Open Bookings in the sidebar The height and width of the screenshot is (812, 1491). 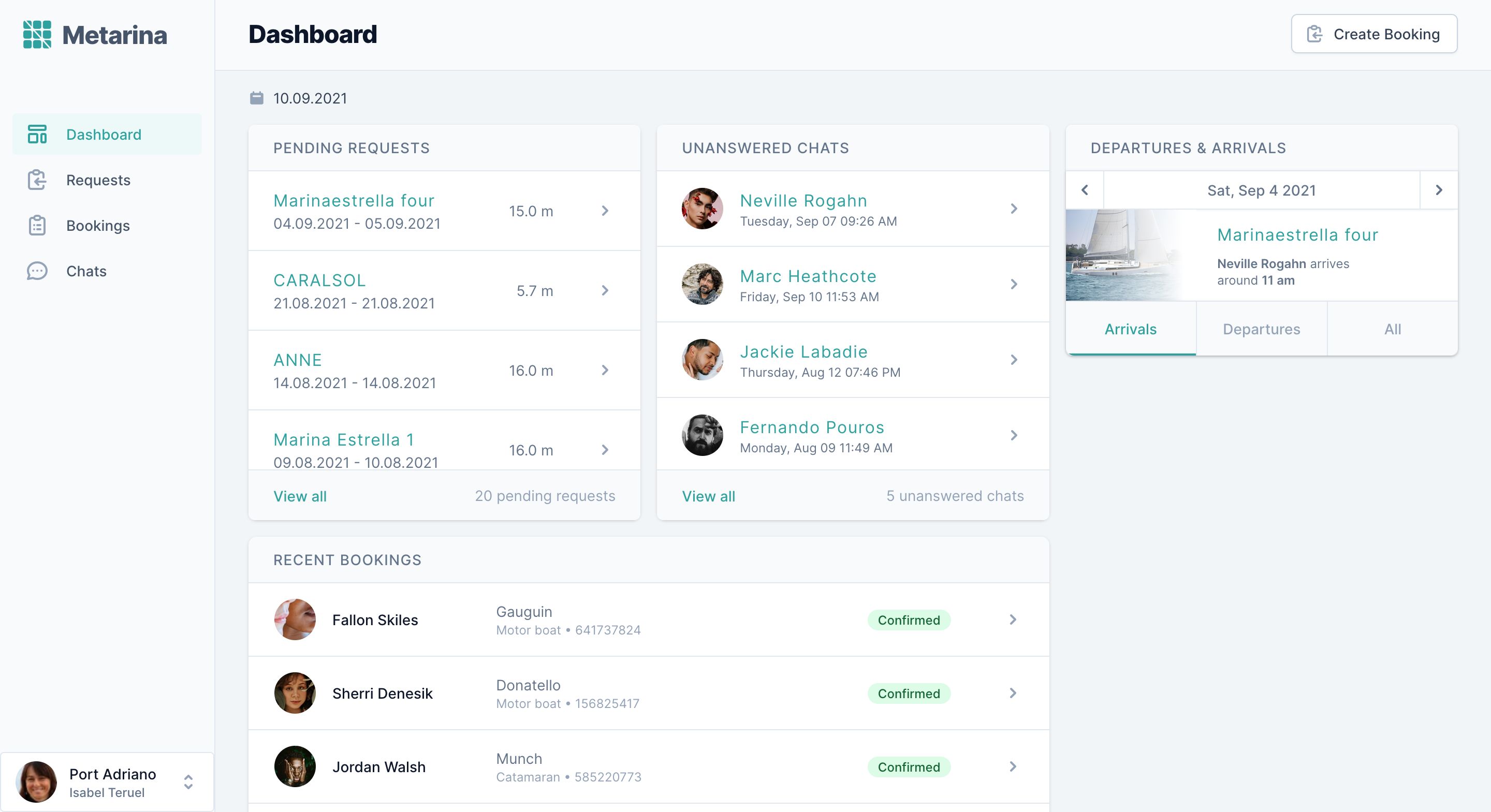tap(107, 225)
